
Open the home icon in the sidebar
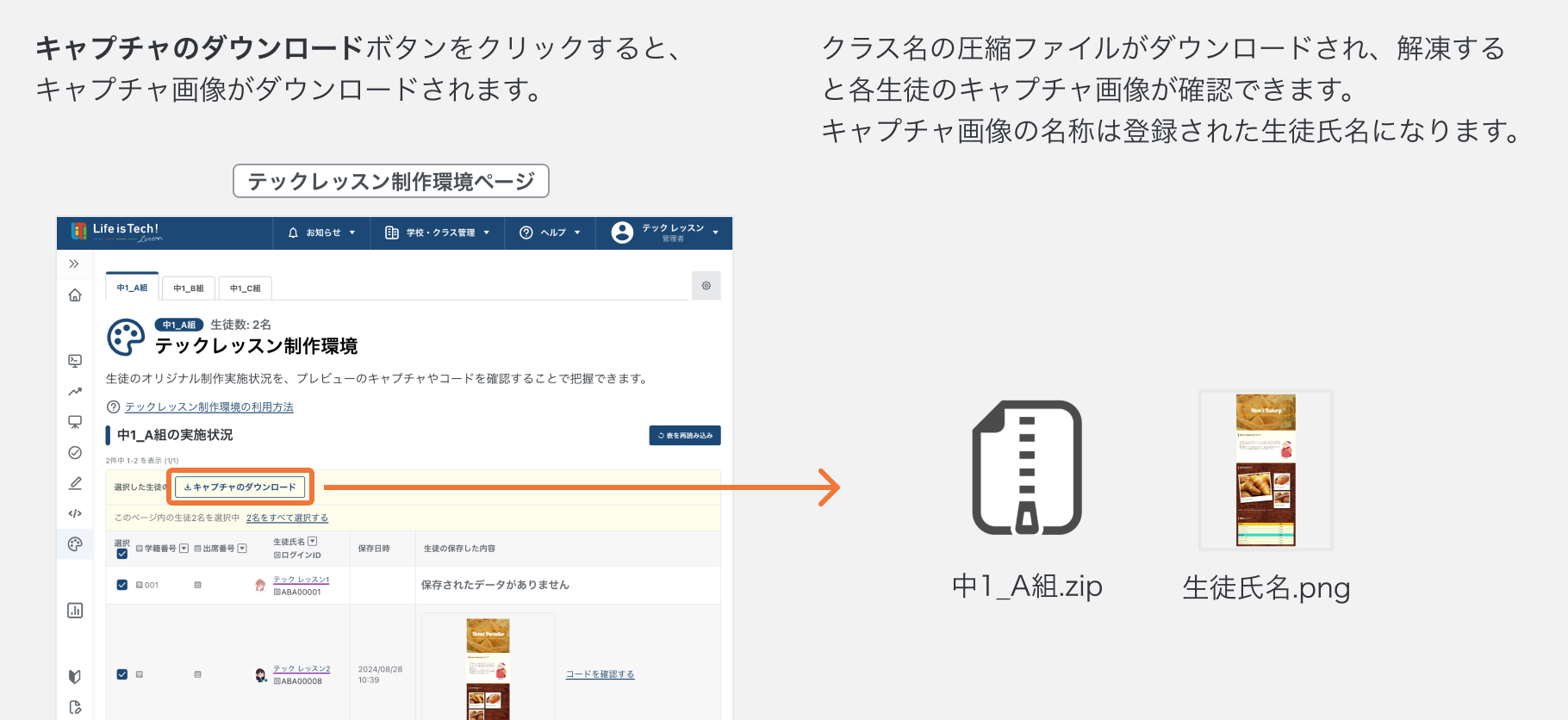tap(75, 295)
